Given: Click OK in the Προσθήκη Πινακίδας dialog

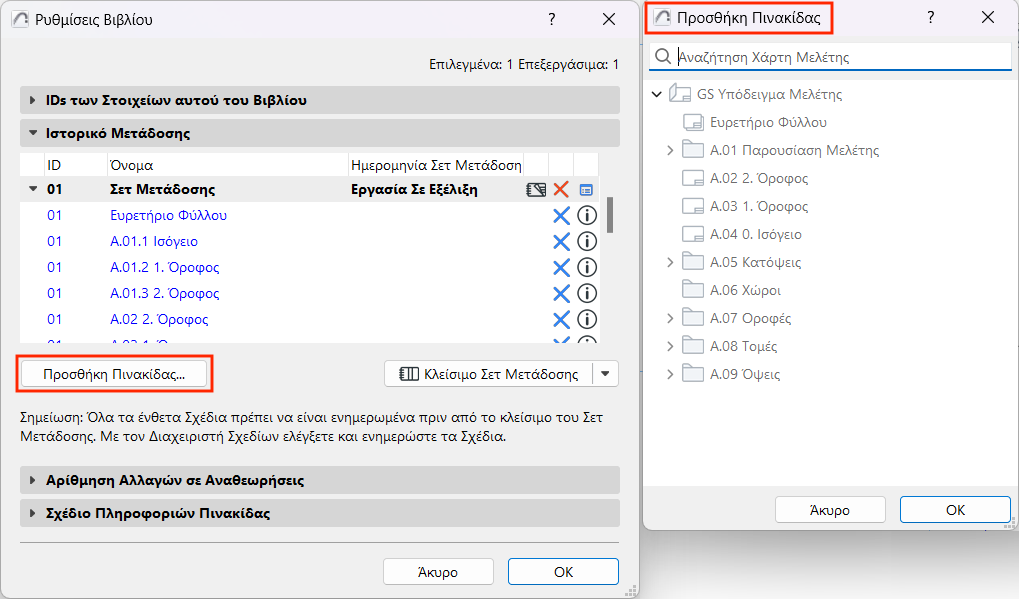Looking at the screenshot, I should pyautogui.click(x=954, y=509).
